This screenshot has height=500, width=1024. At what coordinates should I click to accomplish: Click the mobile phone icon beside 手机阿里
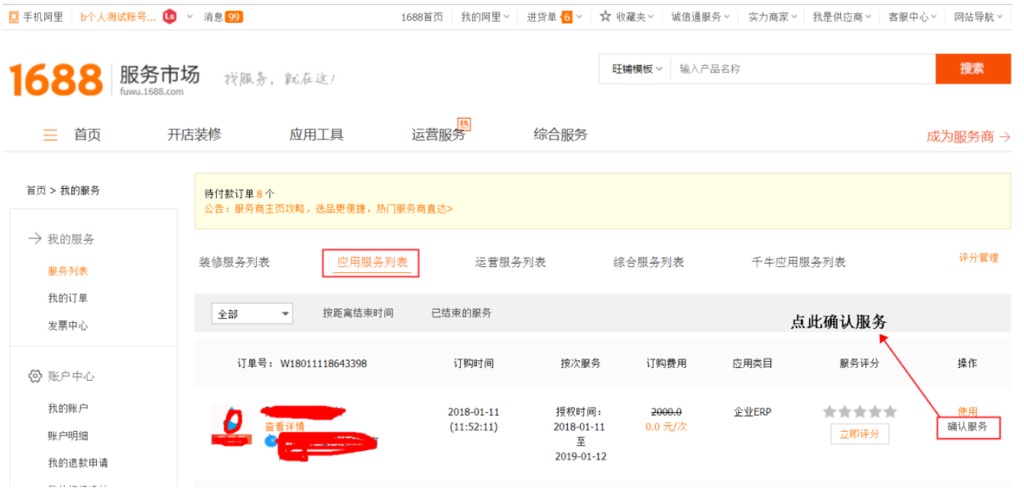click(14, 17)
